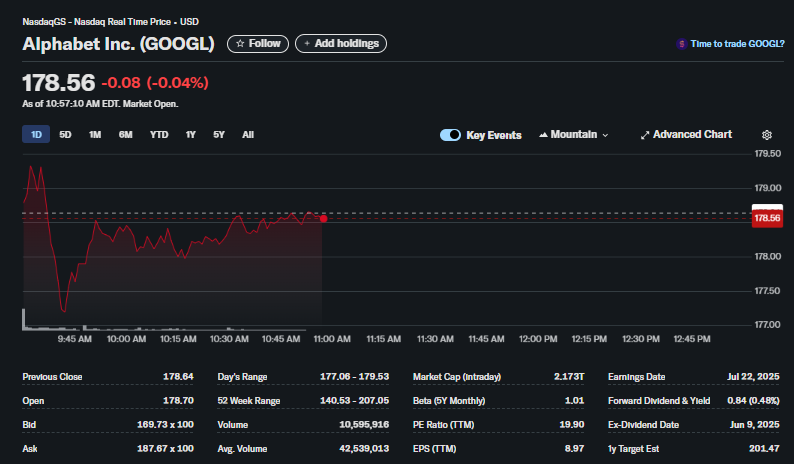The width and height of the screenshot is (794, 464).
Task: Toggle the Key Events switch
Action: point(450,135)
